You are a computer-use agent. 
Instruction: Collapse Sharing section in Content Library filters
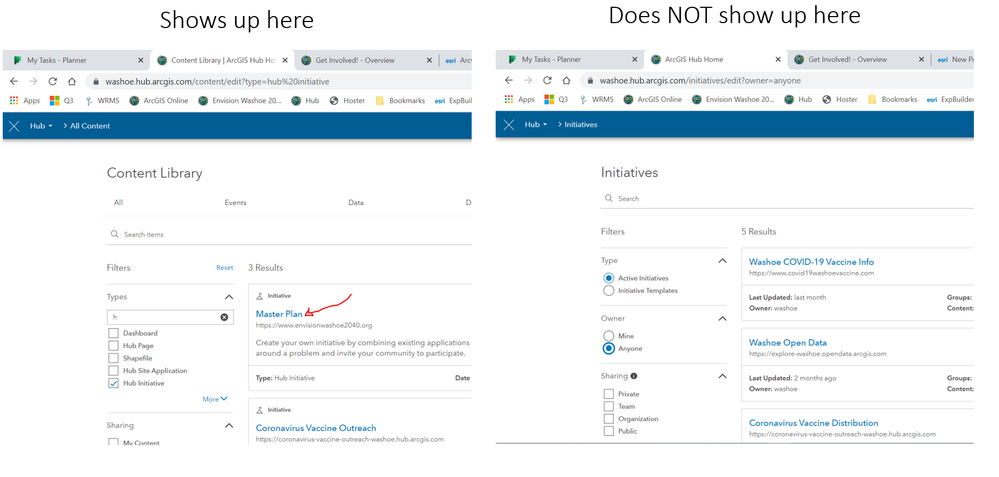point(229,425)
